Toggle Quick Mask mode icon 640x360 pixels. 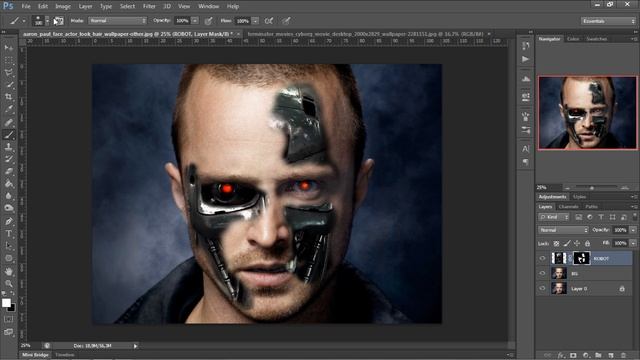tap(9, 319)
